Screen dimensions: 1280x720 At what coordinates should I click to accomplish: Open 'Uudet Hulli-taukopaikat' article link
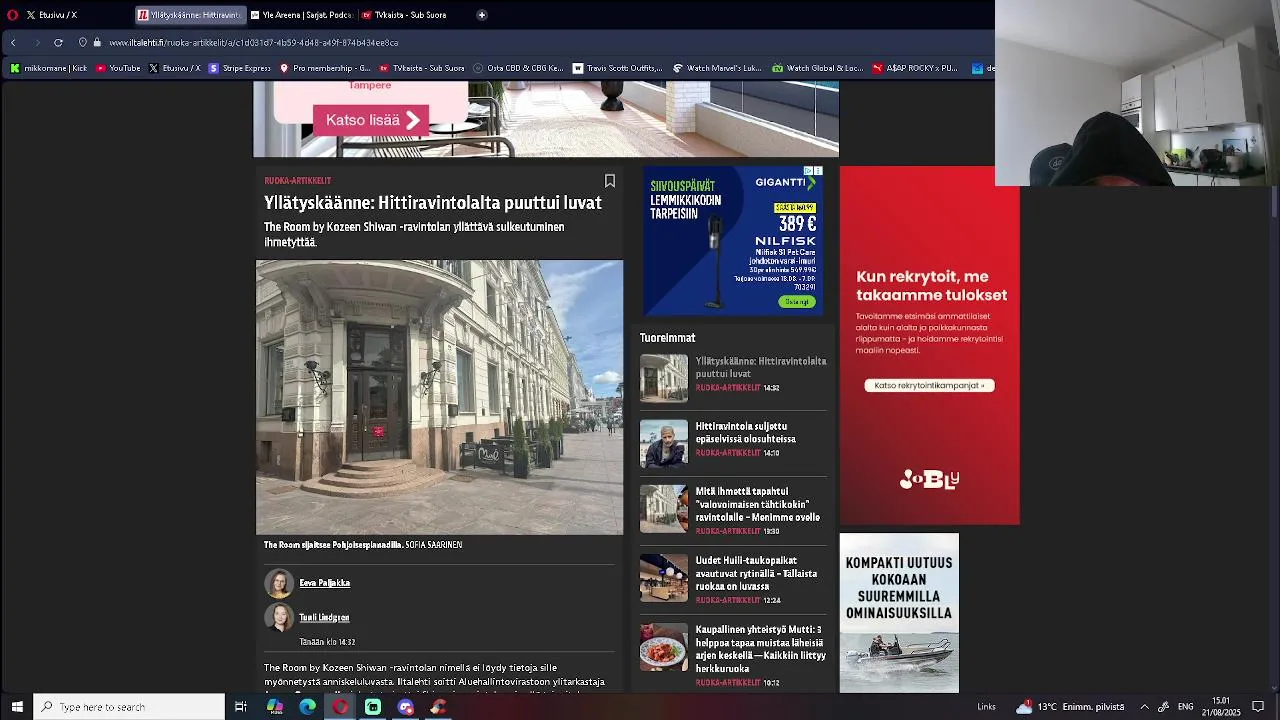(756, 573)
